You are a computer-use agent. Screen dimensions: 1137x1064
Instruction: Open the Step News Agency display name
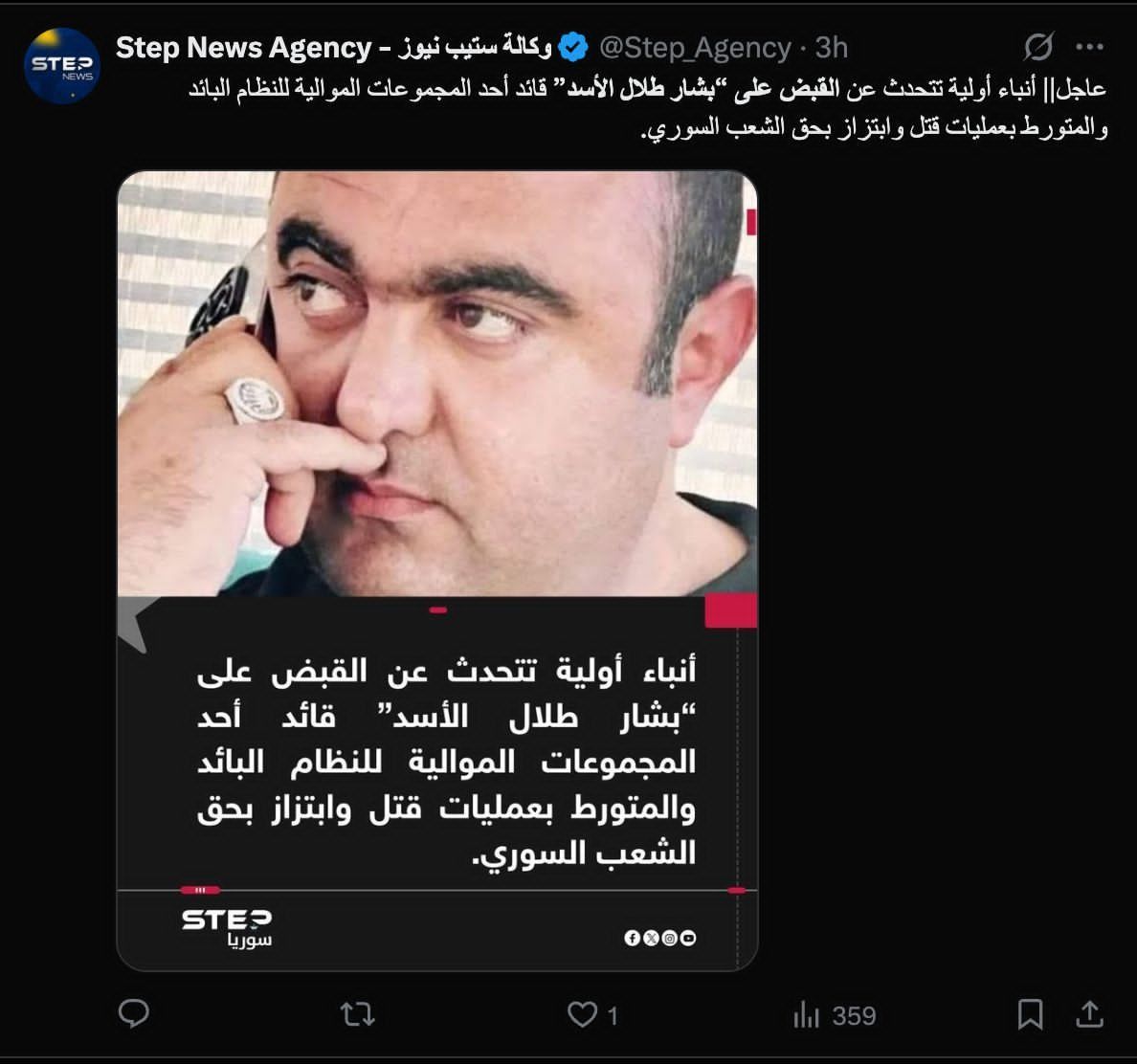[x=334, y=48]
